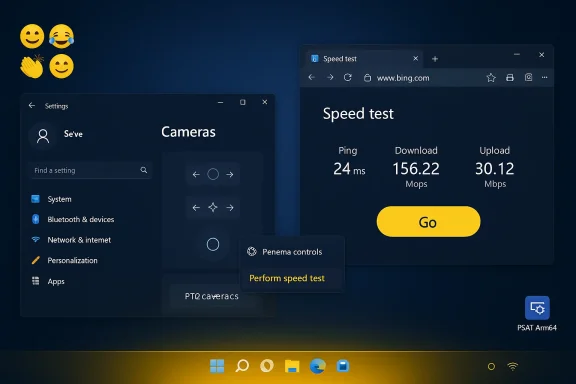This screenshot has height=384, width=576.
Task: Go forward in the browser
Action: pos(330,78)
